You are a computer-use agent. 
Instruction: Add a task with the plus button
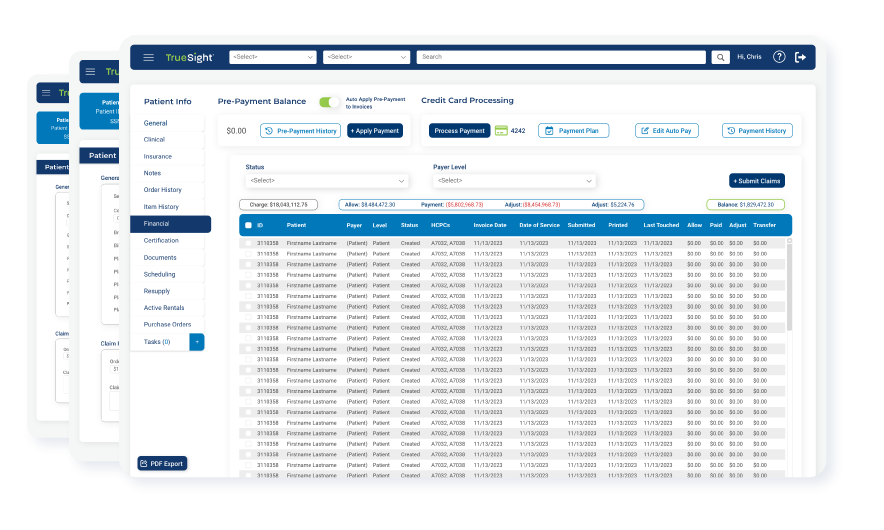point(197,342)
